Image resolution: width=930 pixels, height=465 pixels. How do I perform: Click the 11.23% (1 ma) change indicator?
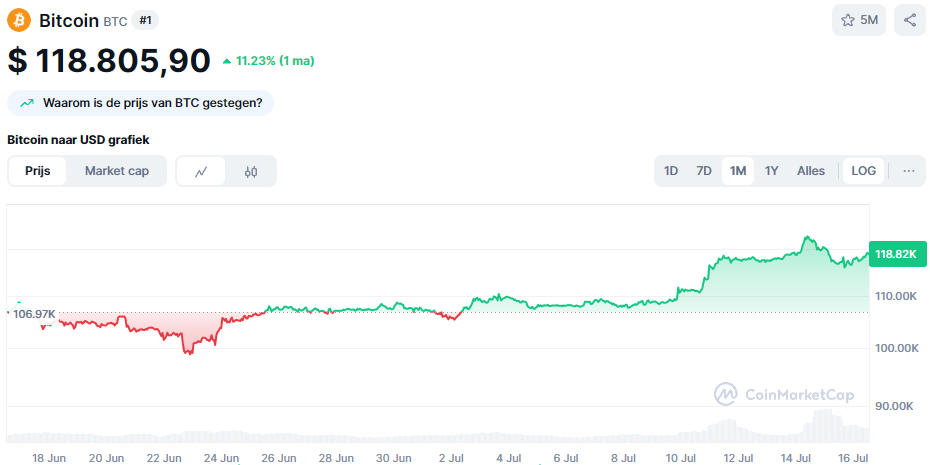(268, 60)
